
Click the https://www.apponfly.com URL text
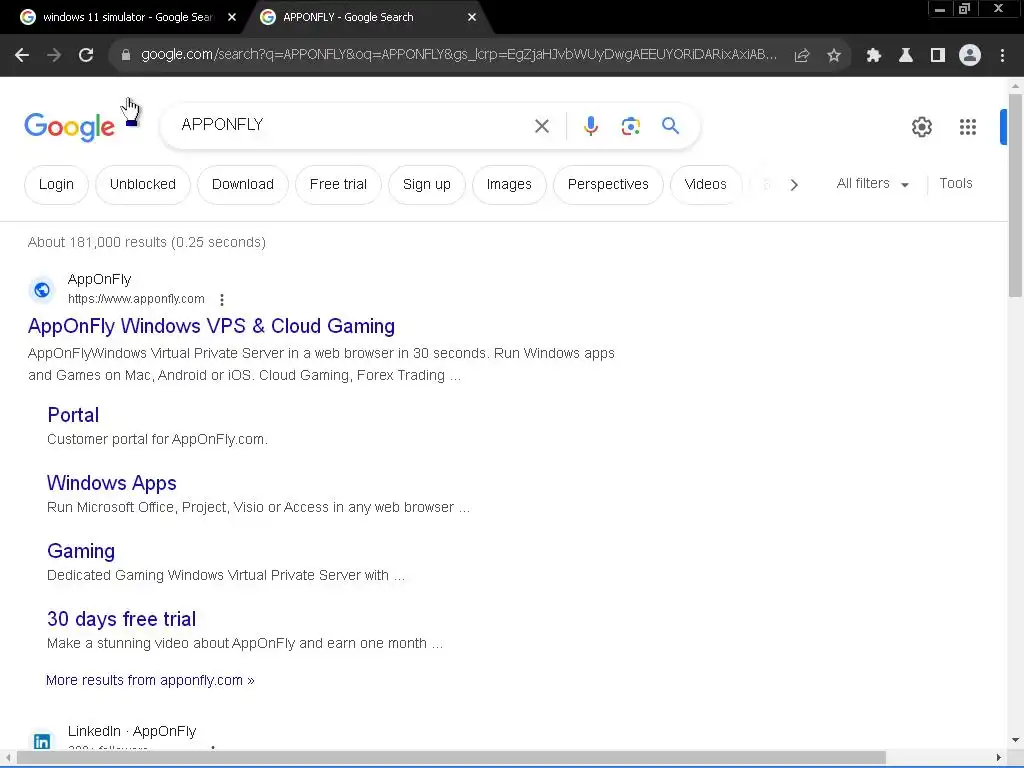[136, 299]
